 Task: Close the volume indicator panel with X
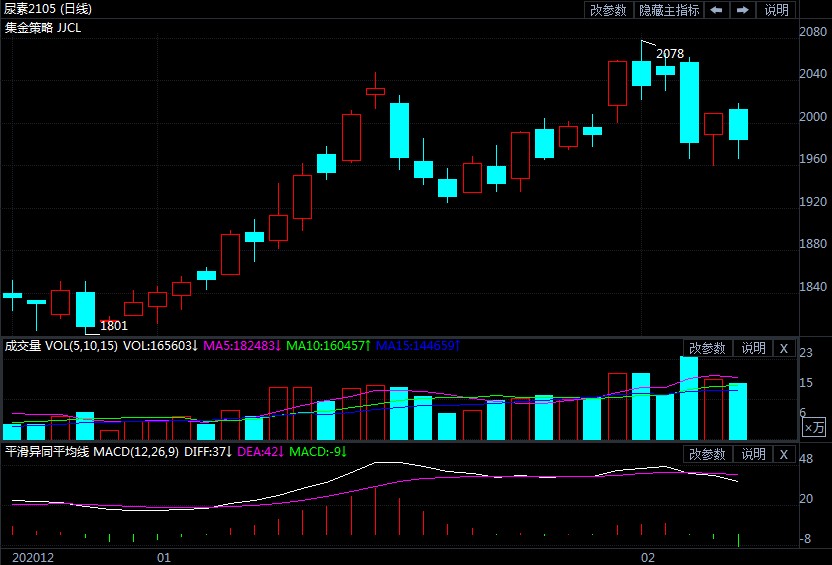[x=783, y=349]
